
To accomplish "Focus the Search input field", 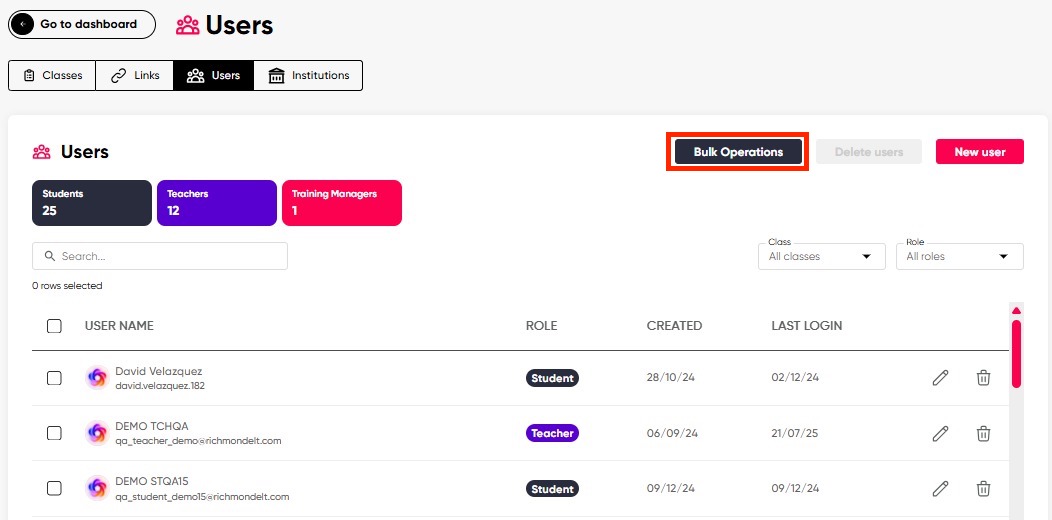I will pos(160,257).
